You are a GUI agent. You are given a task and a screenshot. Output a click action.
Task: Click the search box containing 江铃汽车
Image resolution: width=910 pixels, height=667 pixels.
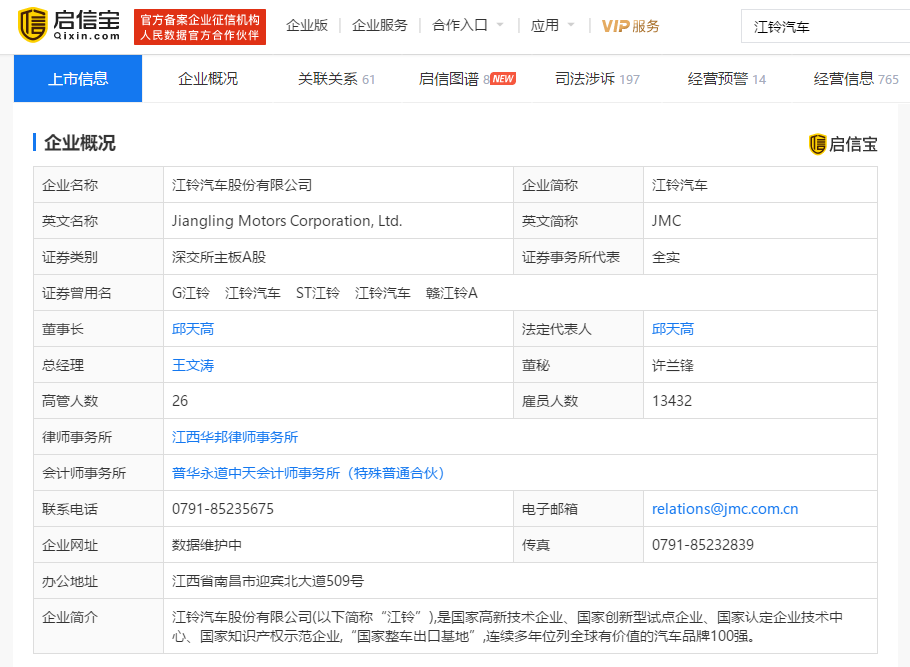click(825, 27)
